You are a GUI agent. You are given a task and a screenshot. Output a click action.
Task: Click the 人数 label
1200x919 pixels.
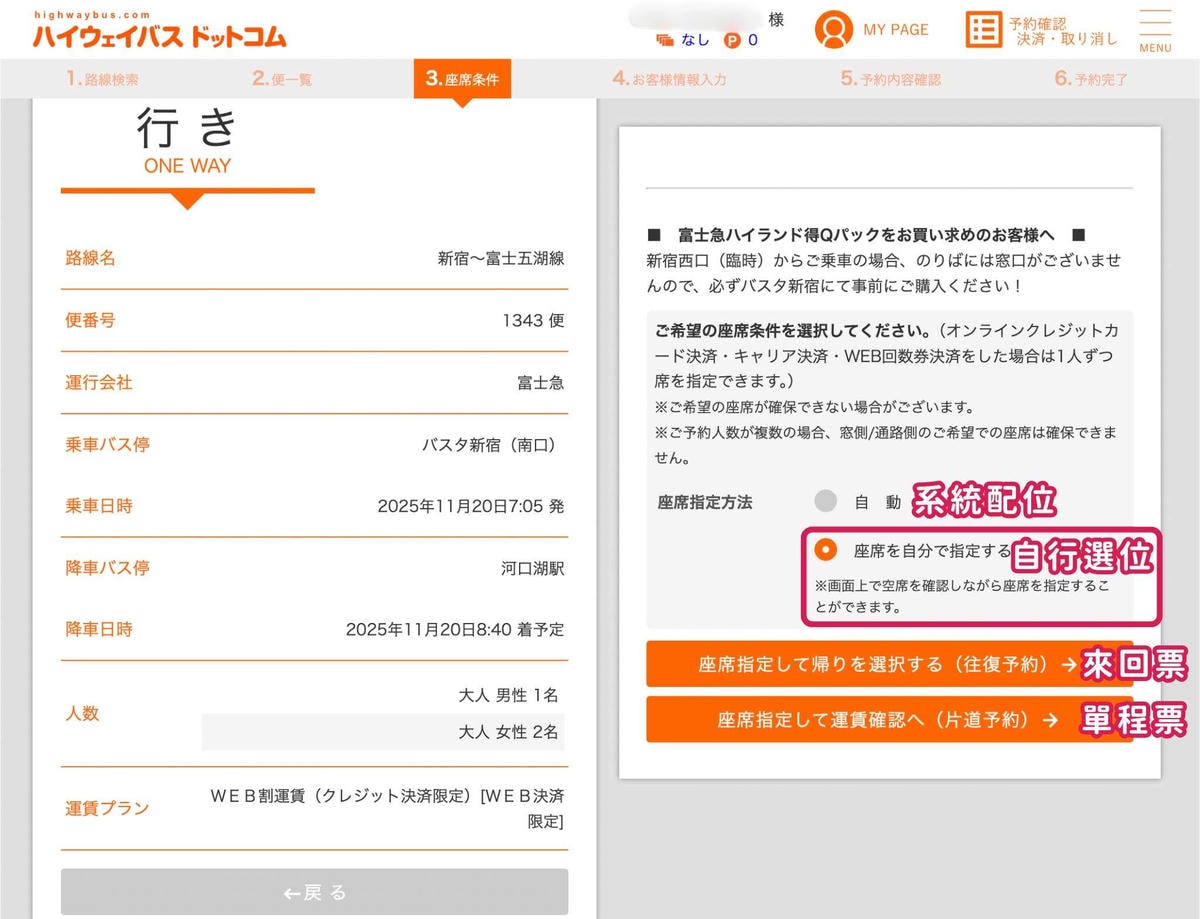82,713
